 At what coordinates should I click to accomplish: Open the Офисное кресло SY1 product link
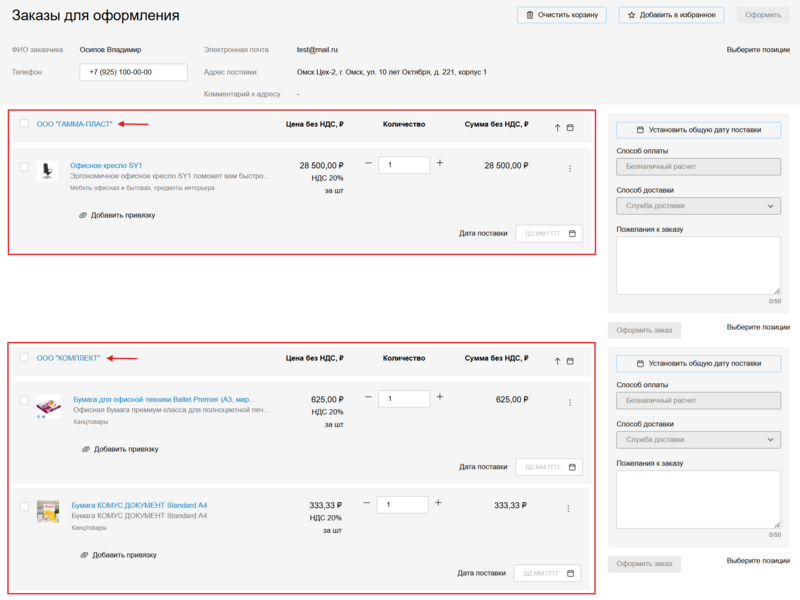click(106, 165)
